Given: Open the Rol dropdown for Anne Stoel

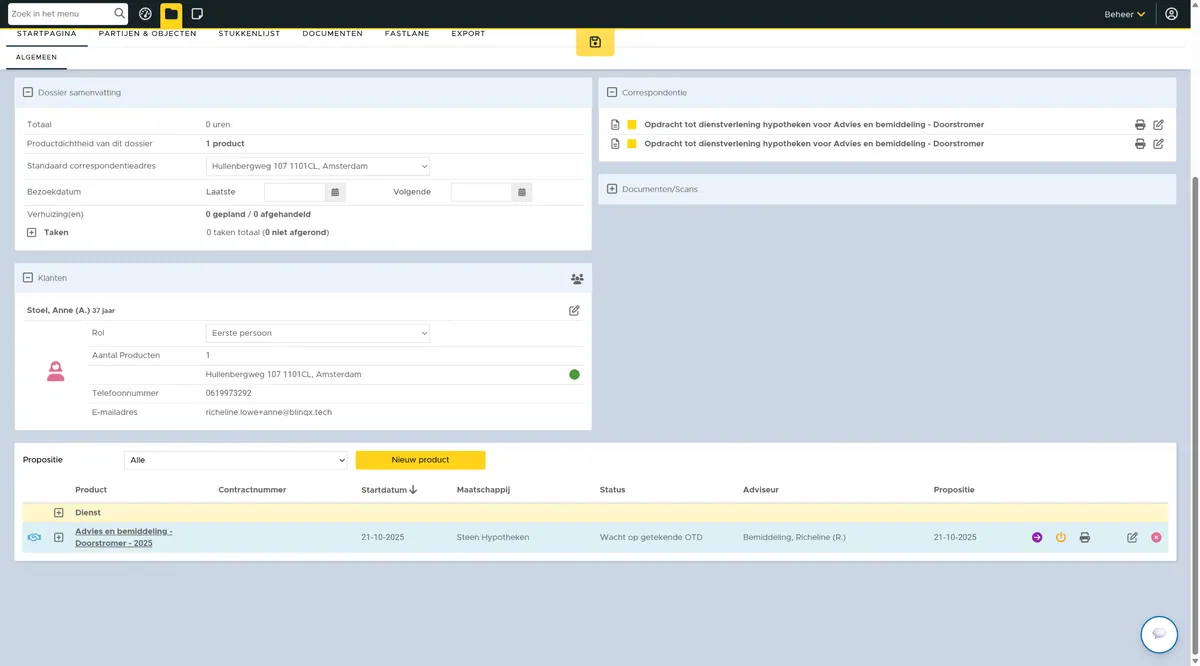Looking at the screenshot, I should click(x=318, y=333).
